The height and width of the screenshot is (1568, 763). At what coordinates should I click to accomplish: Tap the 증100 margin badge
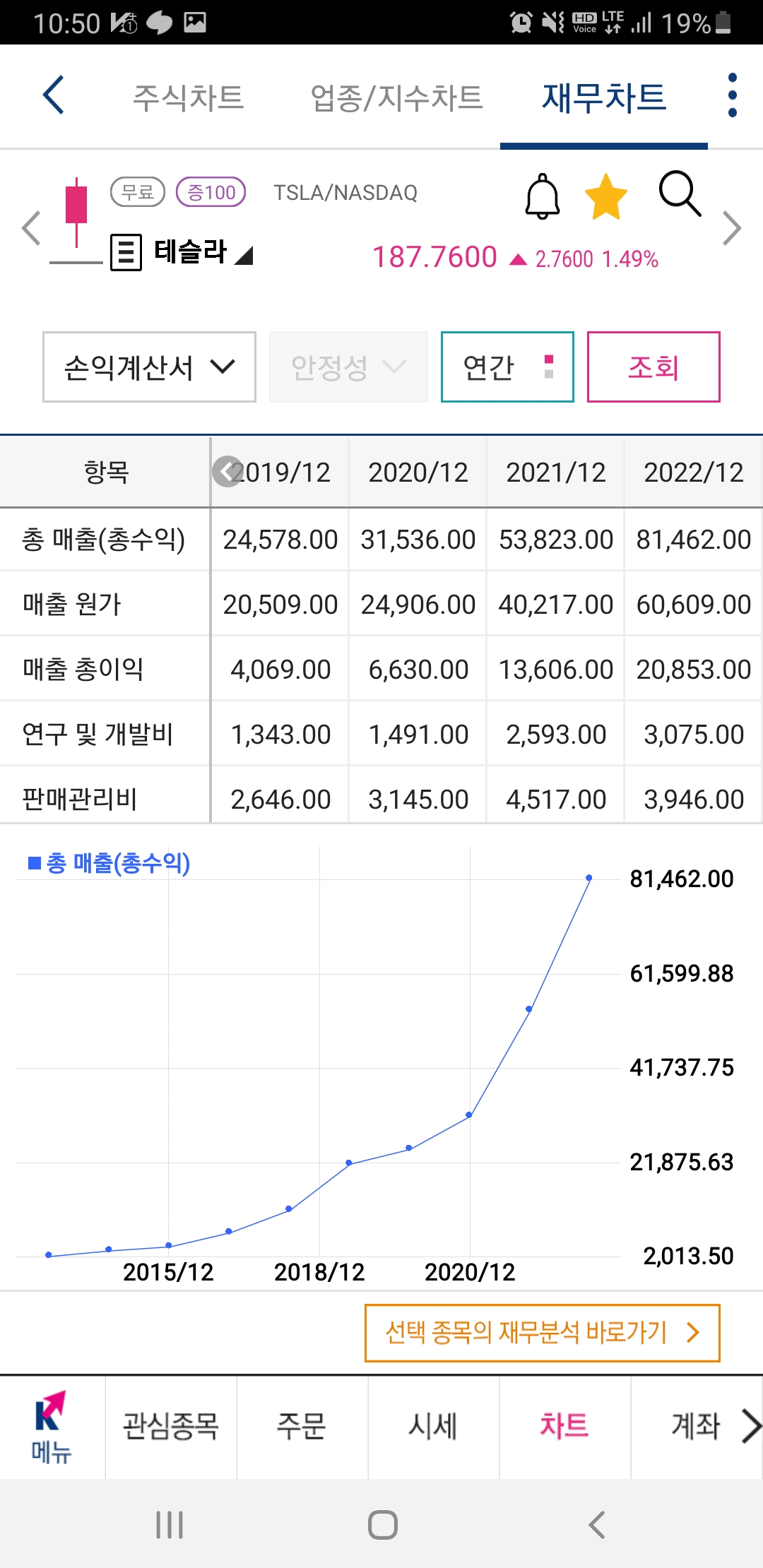point(211,192)
